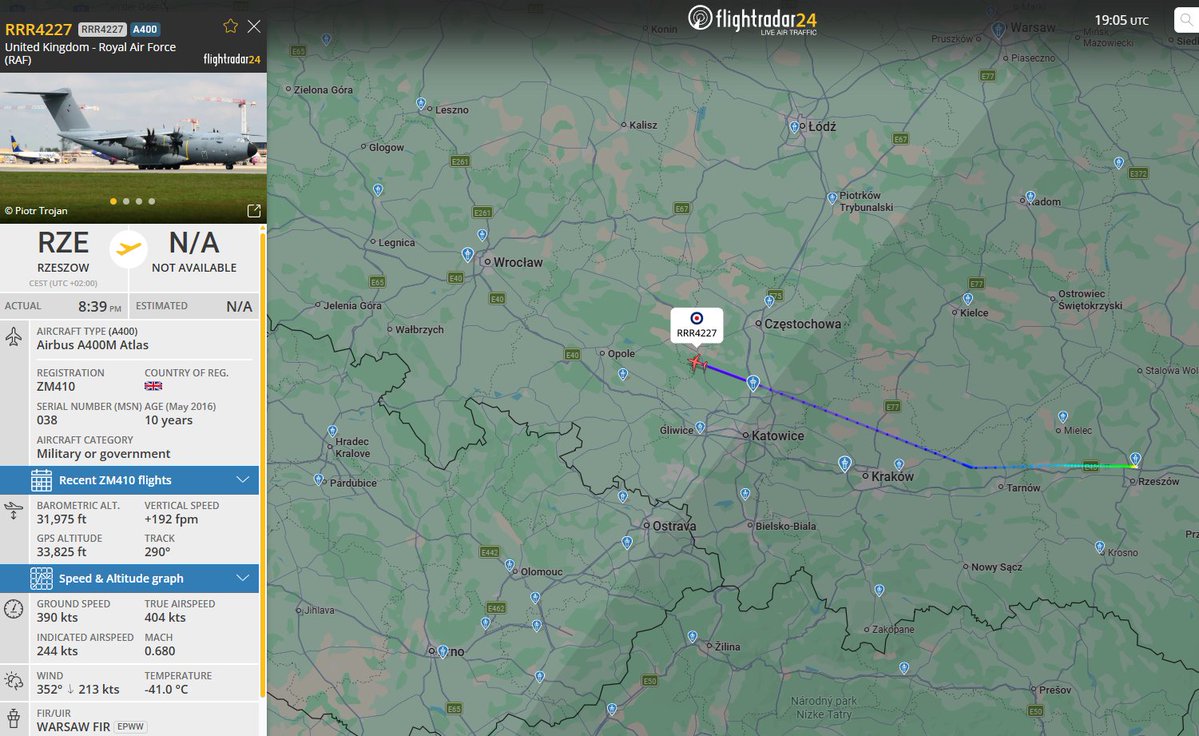
Task: Click the calendar icon beside Recent ZM410 flights
Action: [41, 480]
